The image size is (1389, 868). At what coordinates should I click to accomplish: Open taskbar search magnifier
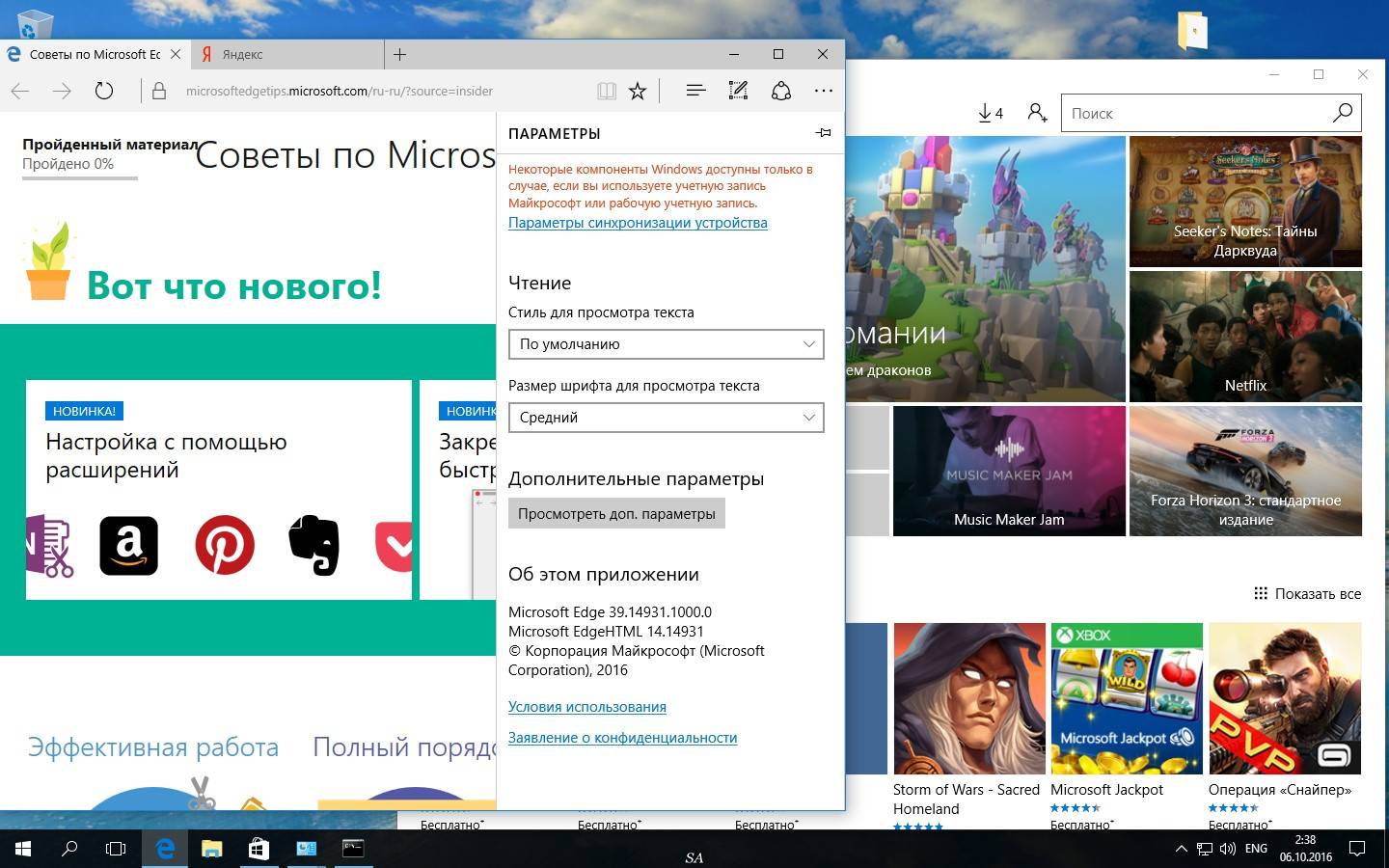point(69,849)
